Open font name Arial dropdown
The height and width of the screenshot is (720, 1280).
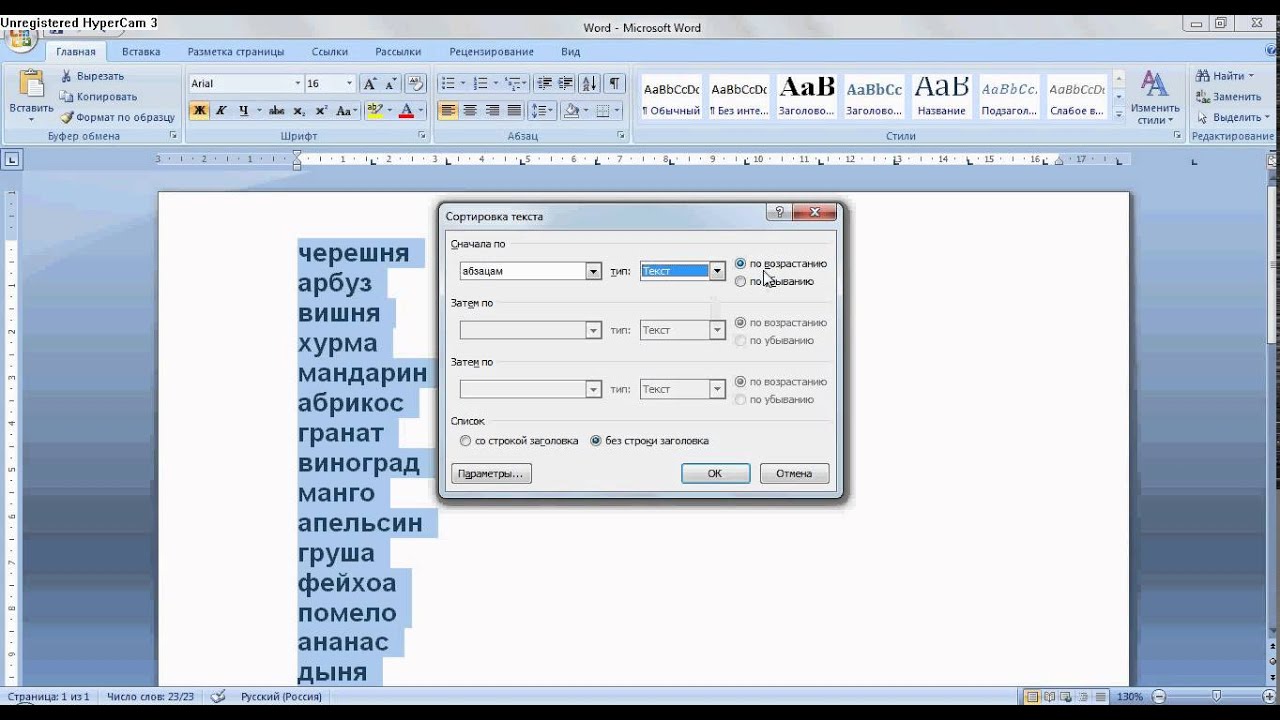pos(297,84)
